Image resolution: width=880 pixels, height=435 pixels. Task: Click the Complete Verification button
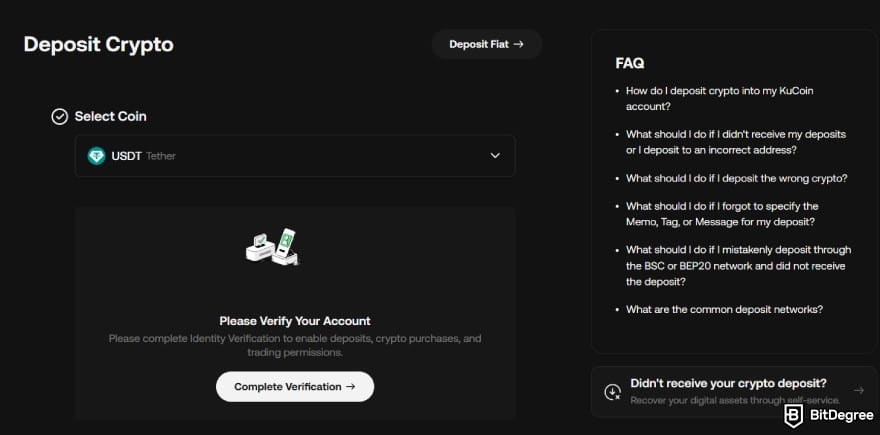[295, 387]
